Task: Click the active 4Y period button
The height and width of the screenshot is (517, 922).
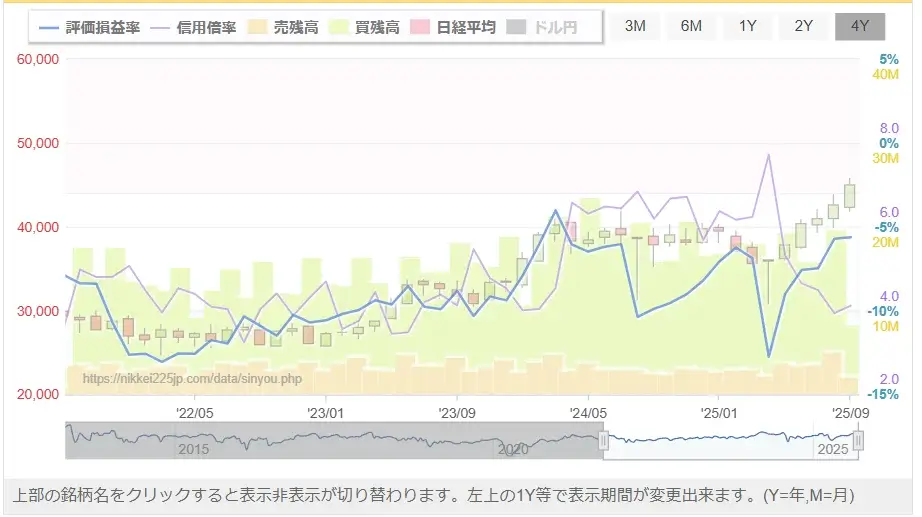Action: pyautogui.click(x=859, y=26)
